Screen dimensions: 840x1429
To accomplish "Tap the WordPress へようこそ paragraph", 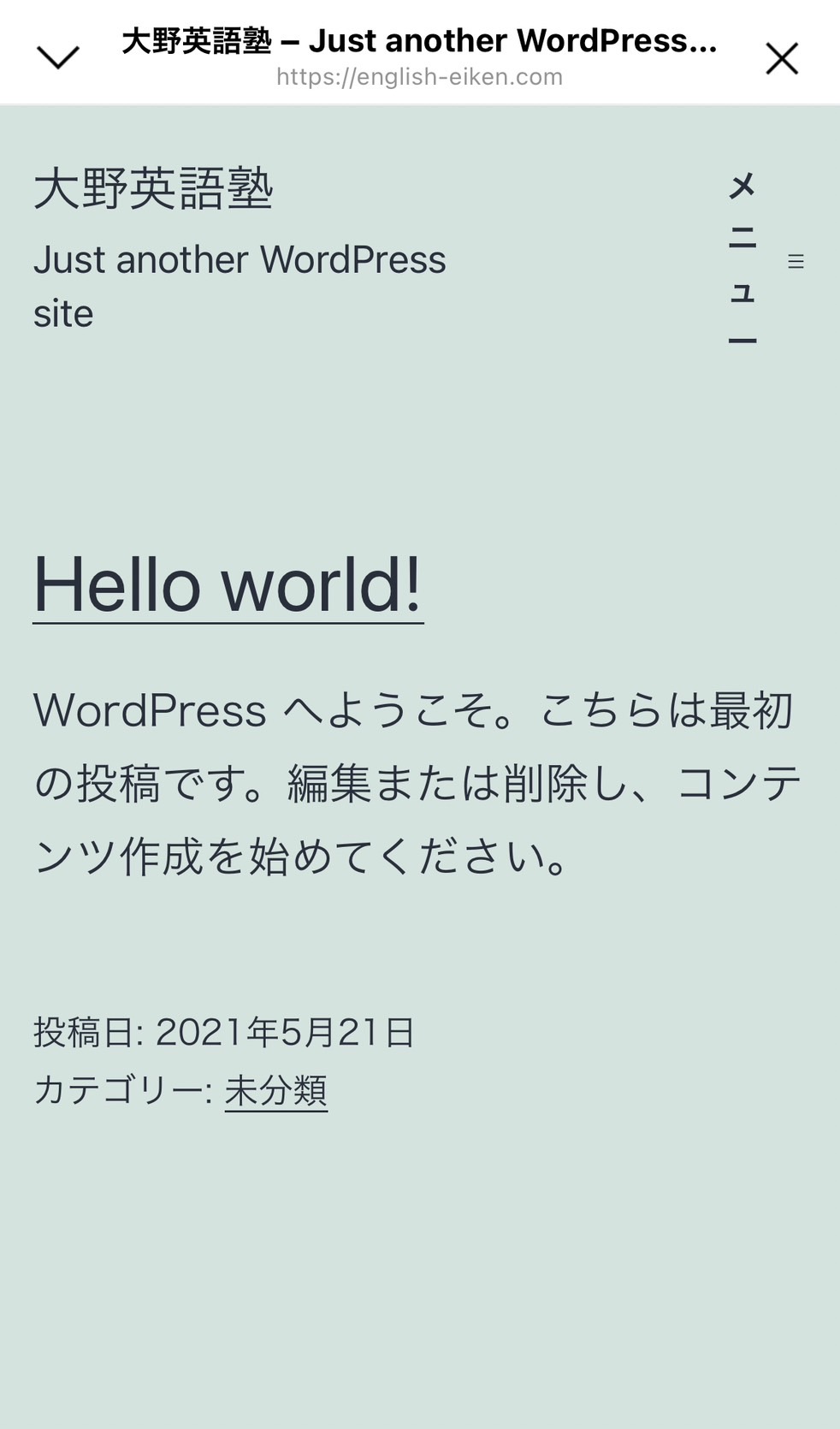I will click(x=417, y=783).
